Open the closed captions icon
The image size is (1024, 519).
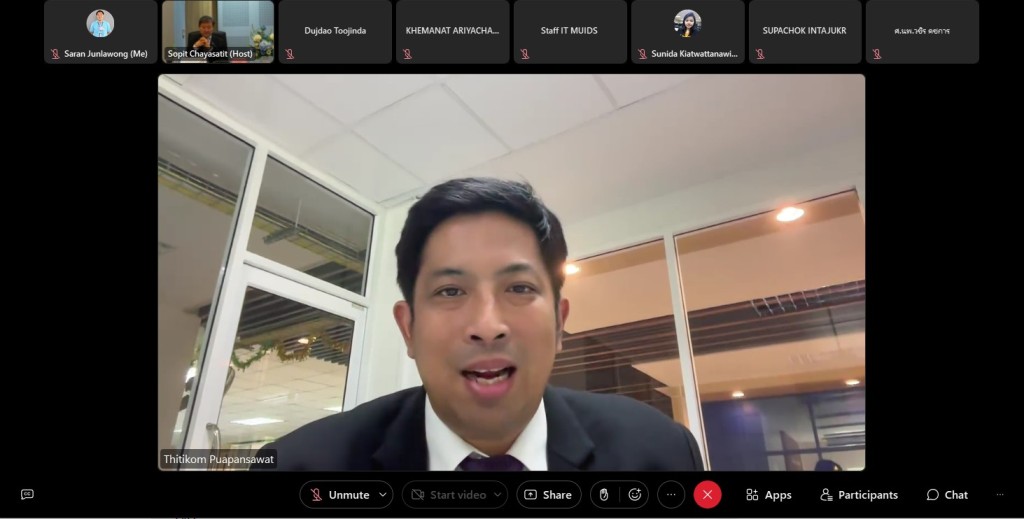click(27, 494)
